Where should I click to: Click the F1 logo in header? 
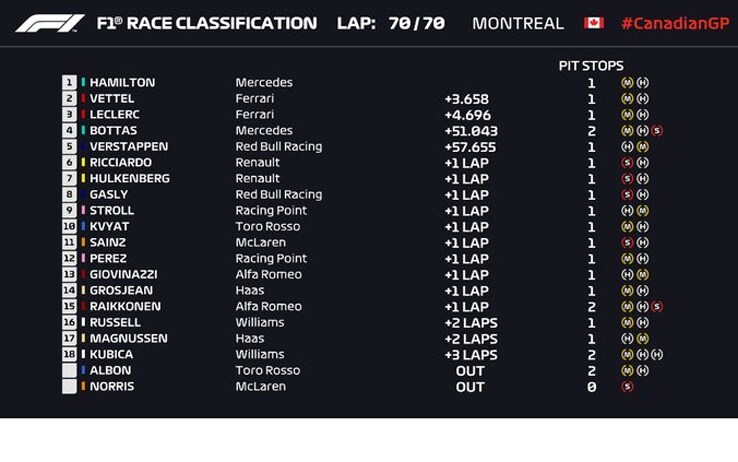point(50,23)
